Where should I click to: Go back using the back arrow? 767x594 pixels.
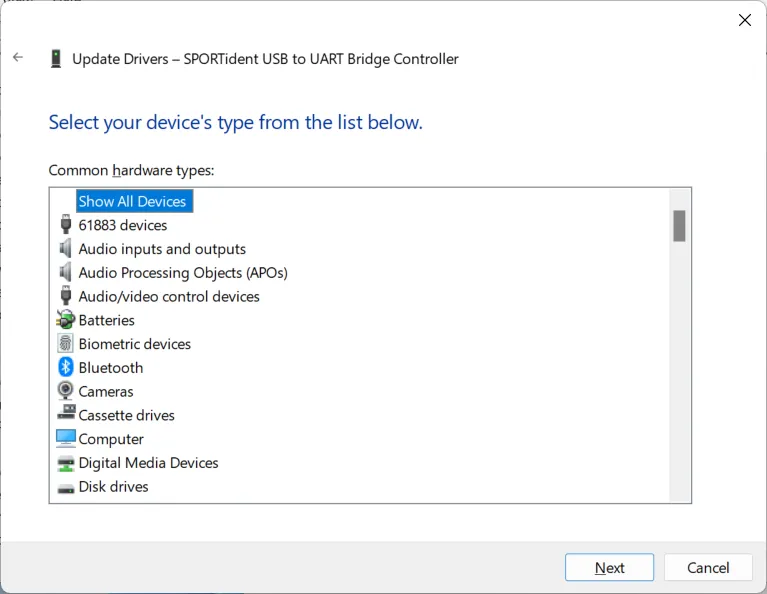[x=18, y=58]
